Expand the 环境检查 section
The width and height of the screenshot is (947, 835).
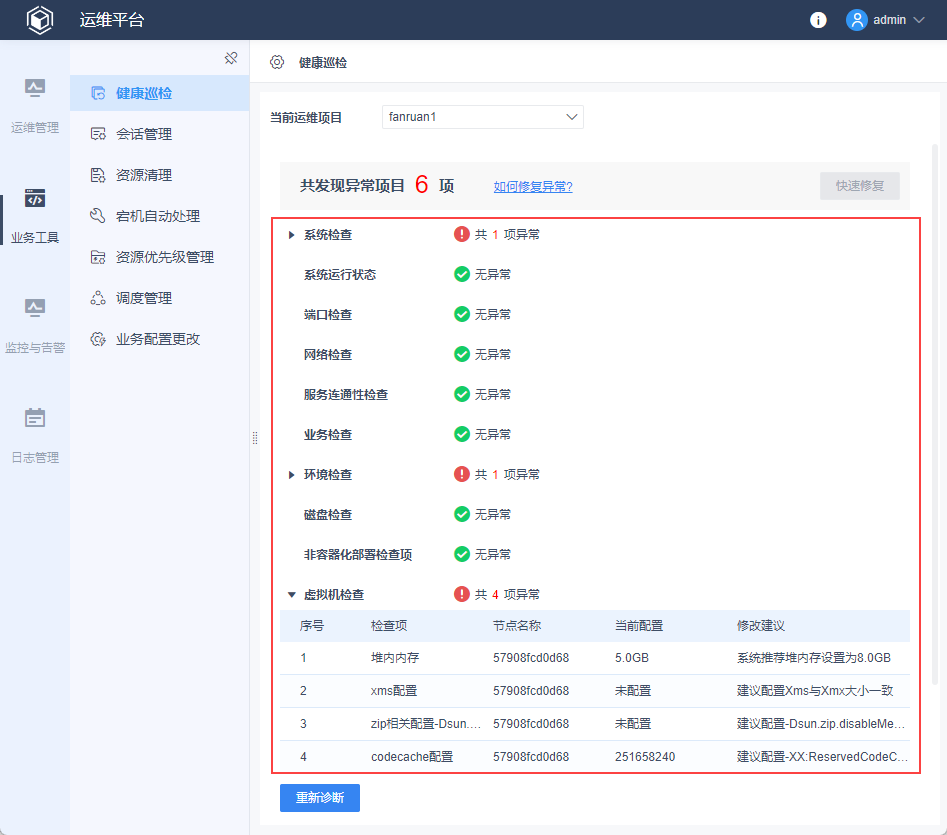point(291,475)
